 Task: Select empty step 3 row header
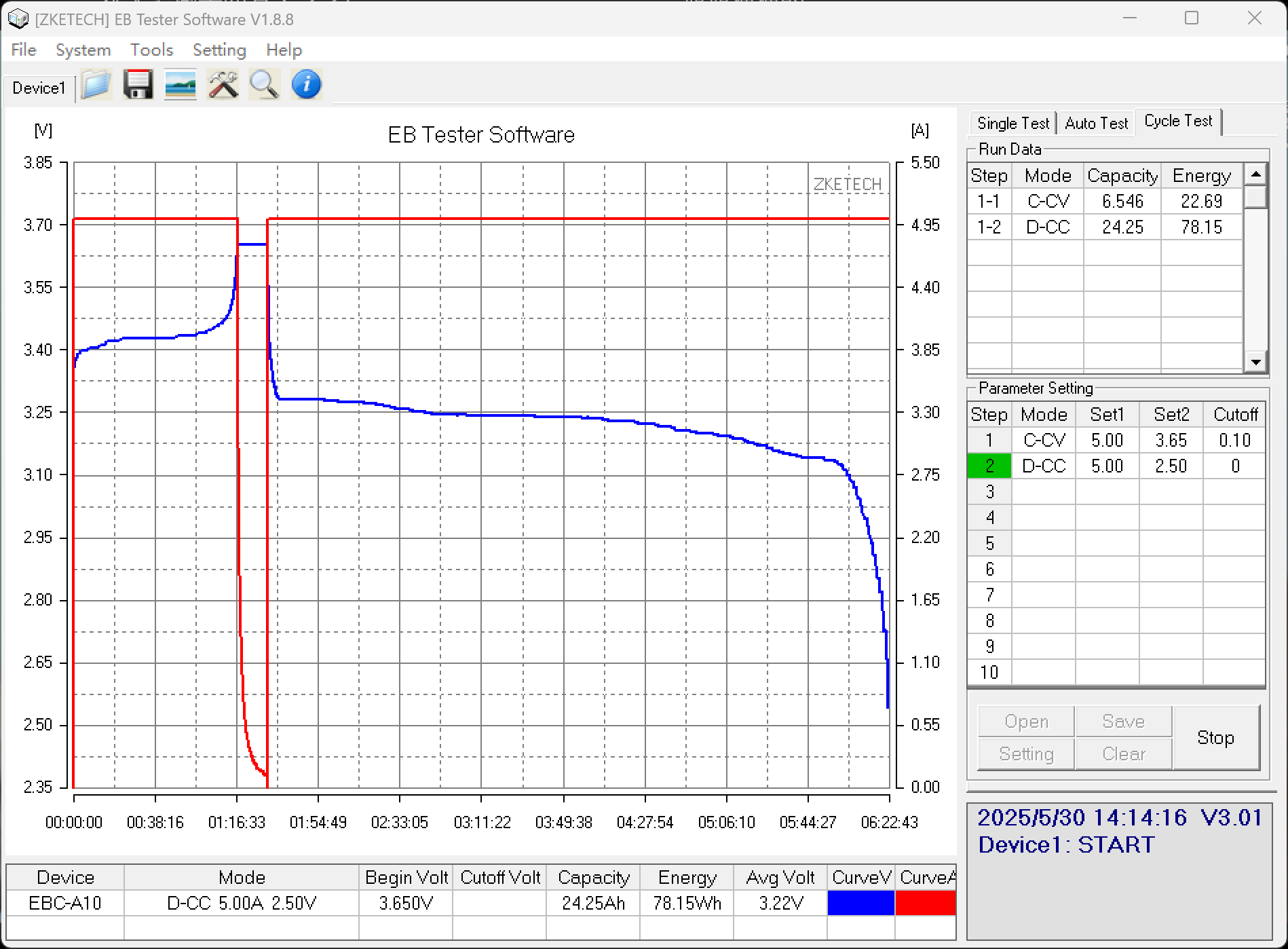coord(989,492)
